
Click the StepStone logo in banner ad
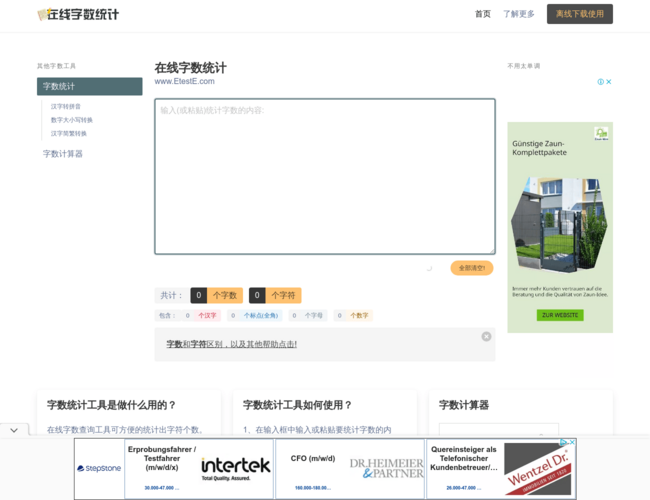100,468
